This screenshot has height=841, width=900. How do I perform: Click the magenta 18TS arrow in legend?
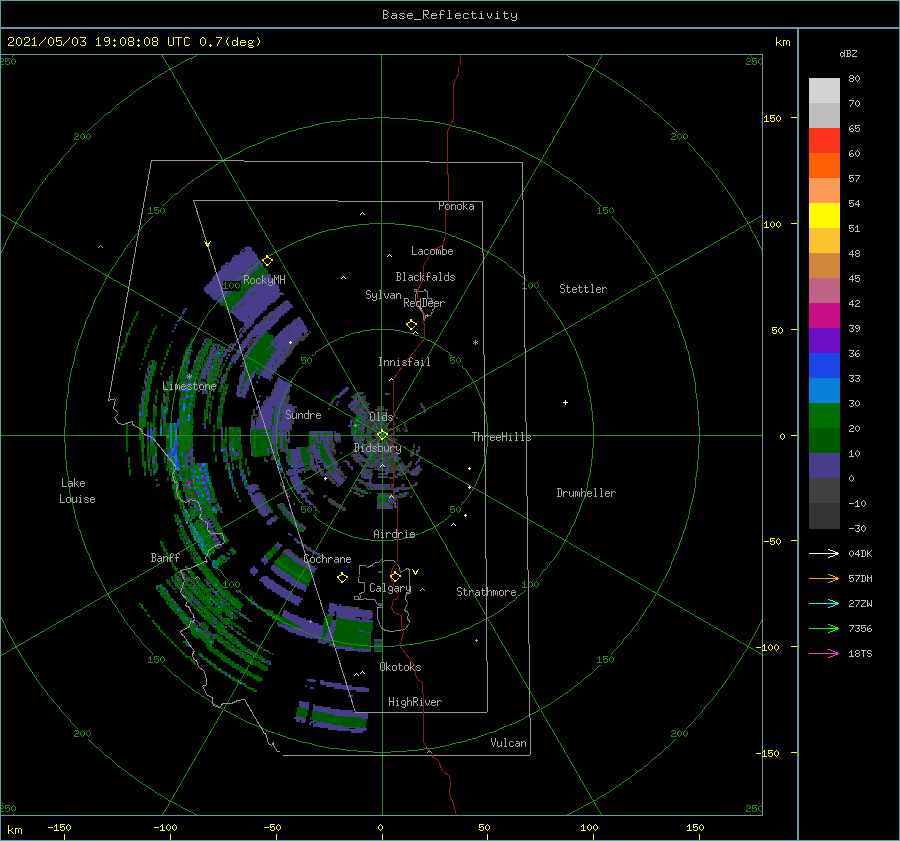(x=824, y=653)
